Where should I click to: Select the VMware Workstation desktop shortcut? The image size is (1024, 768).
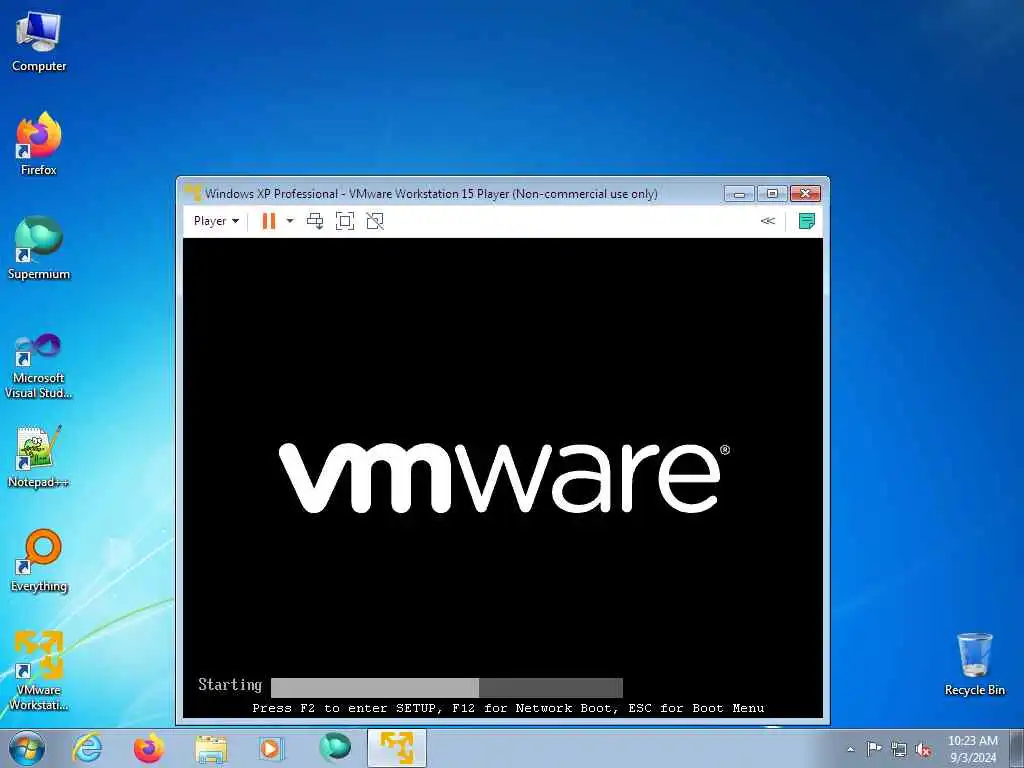pyautogui.click(x=39, y=670)
